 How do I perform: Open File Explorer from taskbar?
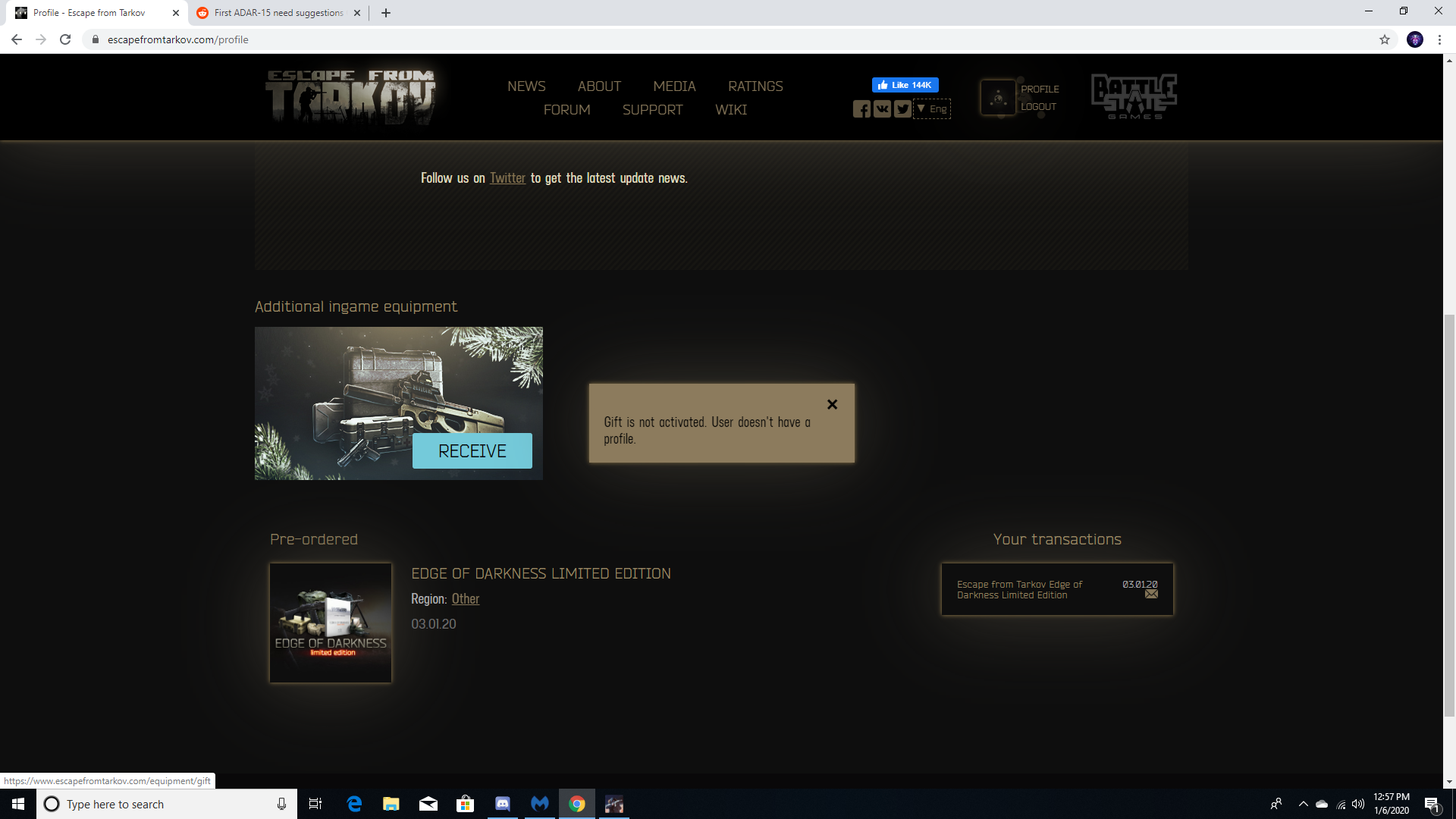coord(391,804)
